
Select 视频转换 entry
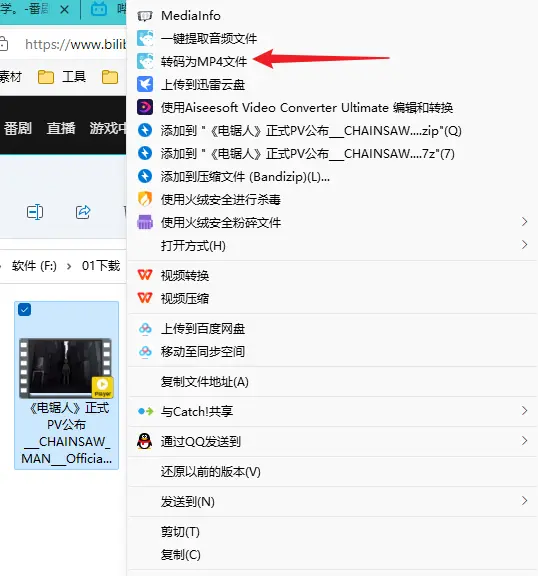click(x=332, y=275)
